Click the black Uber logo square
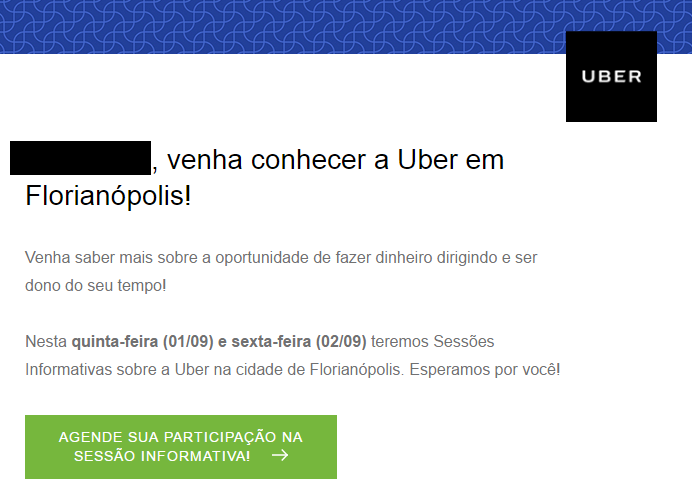The height and width of the screenshot is (501, 692). pyautogui.click(x=611, y=76)
